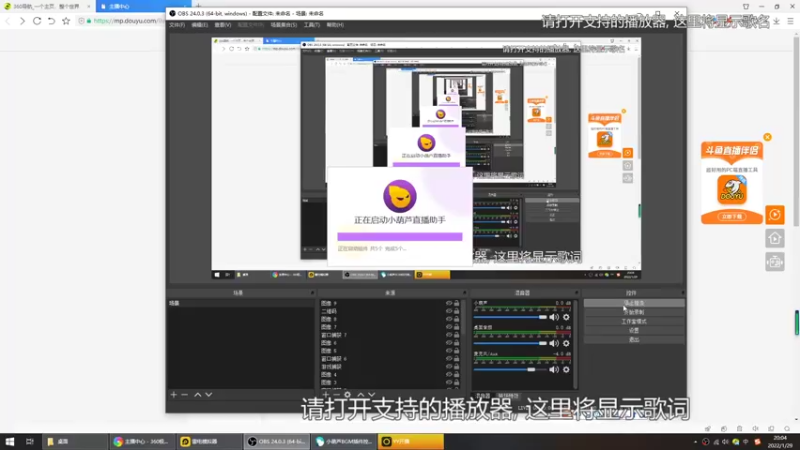Add a new scene with the plus icon
This screenshot has height=450, width=800.
174,395
